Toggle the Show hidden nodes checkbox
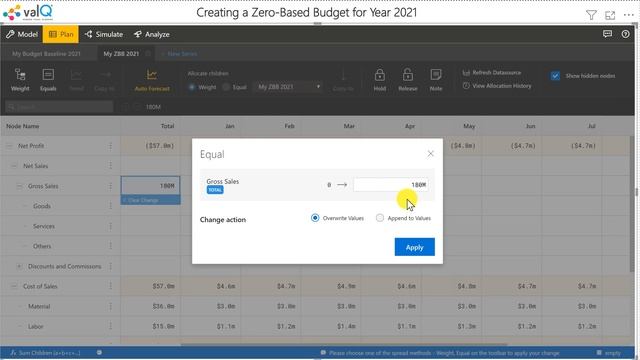640x360 pixels. click(555, 76)
